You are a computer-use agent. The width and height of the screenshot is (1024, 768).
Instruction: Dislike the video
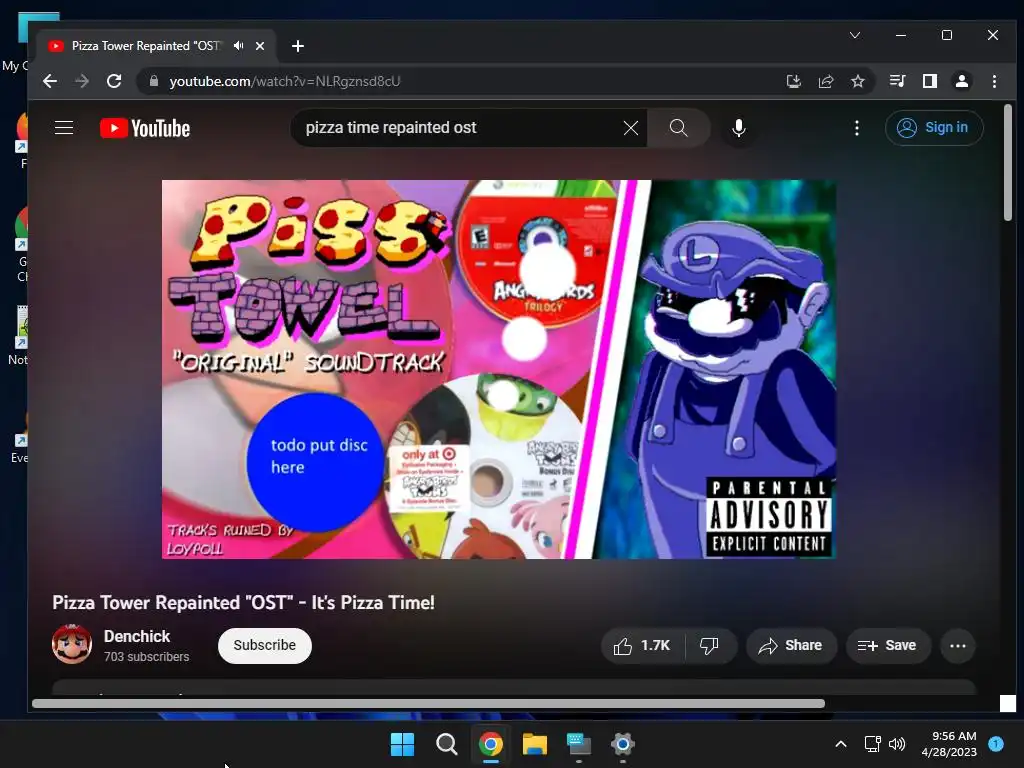(710, 645)
